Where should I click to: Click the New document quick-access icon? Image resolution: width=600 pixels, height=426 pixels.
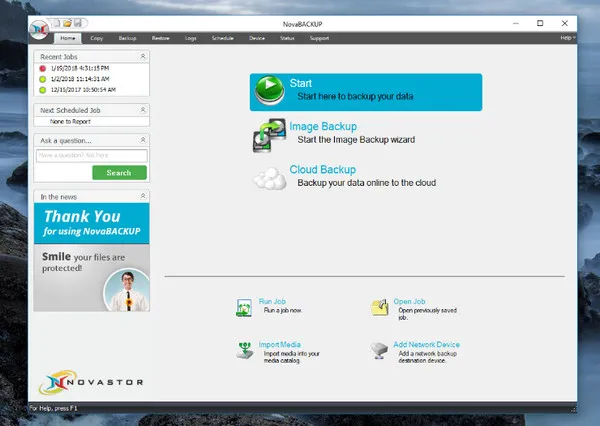click(x=57, y=23)
